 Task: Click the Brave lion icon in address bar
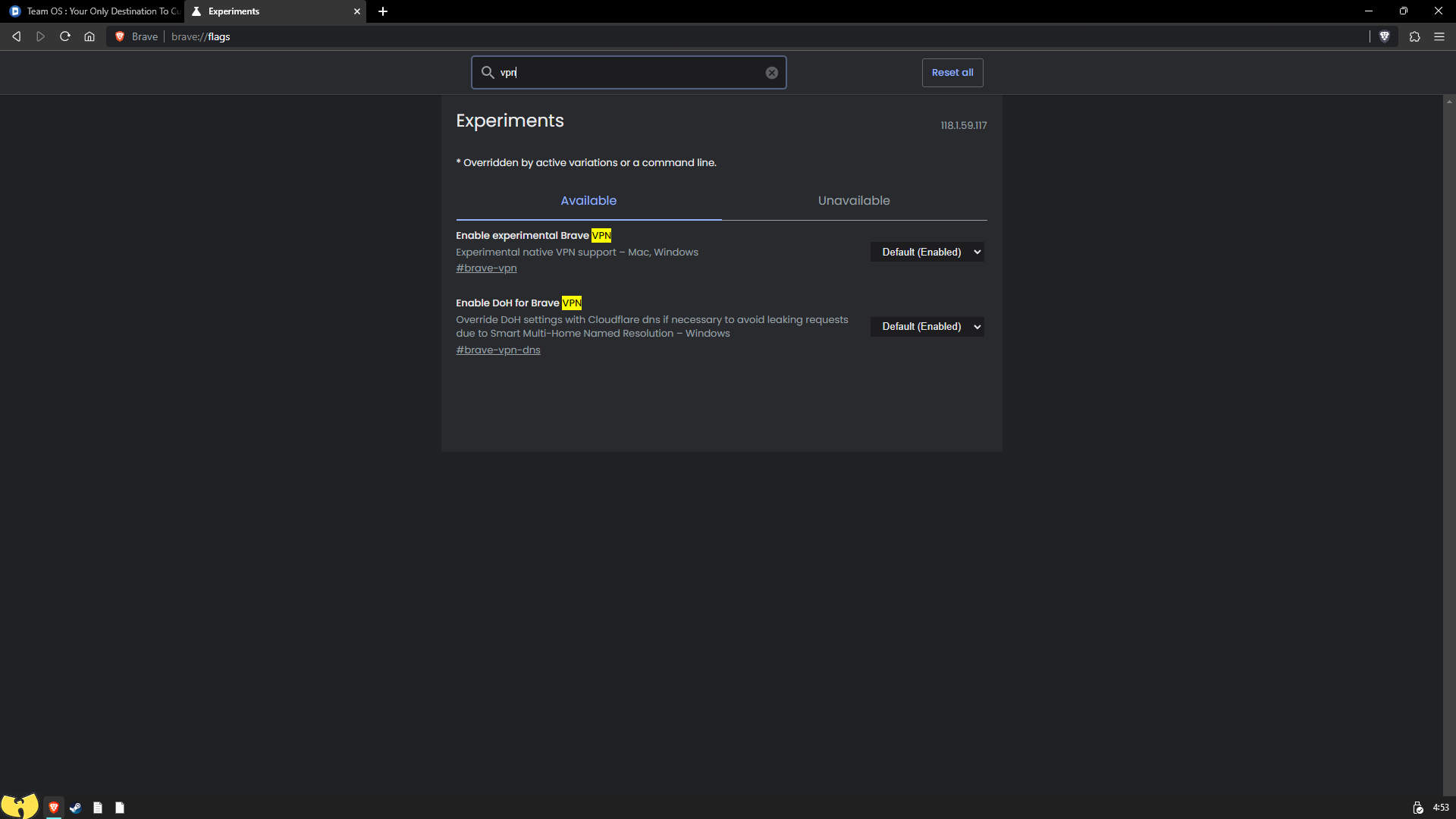[120, 36]
